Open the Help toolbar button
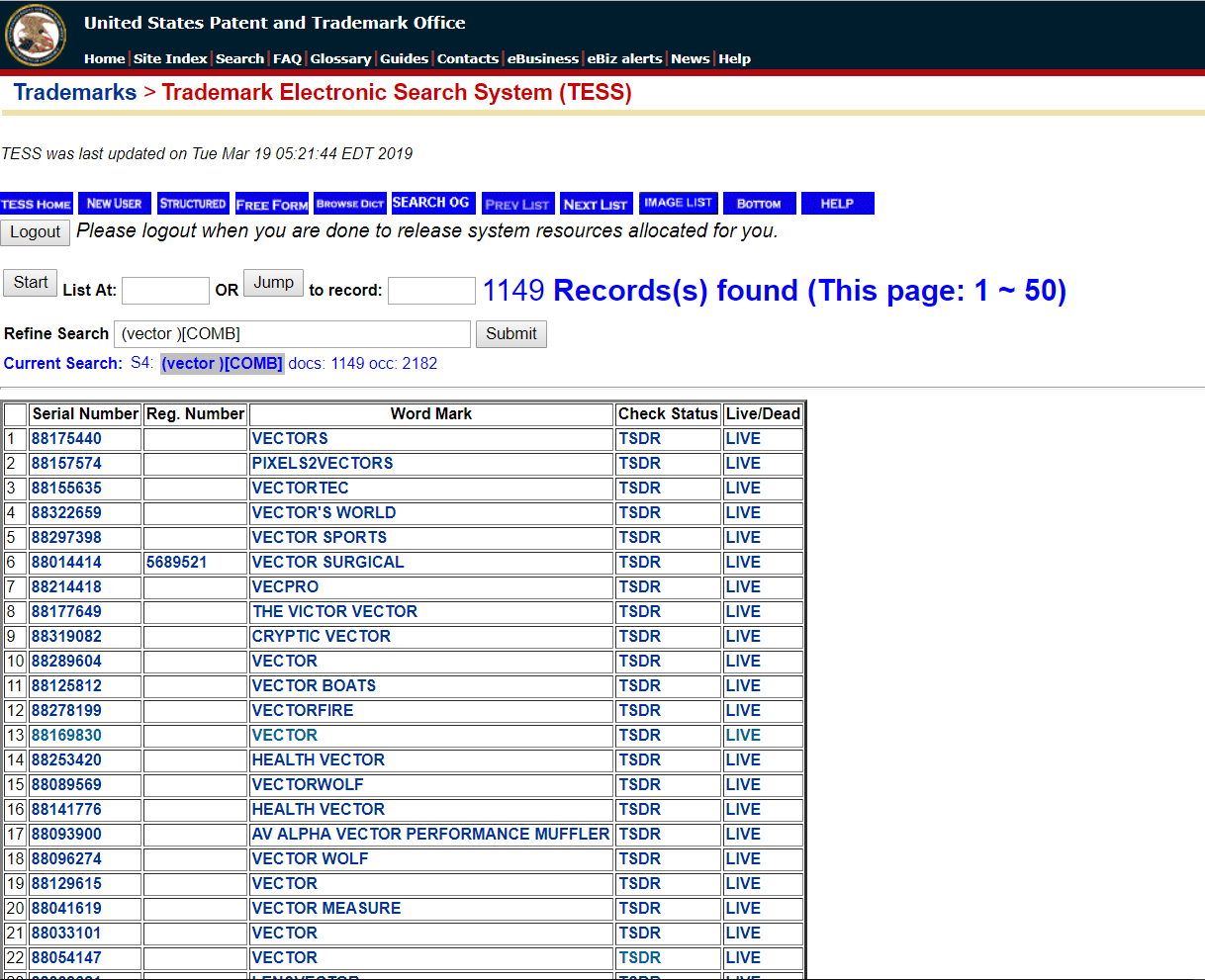 [837, 204]
